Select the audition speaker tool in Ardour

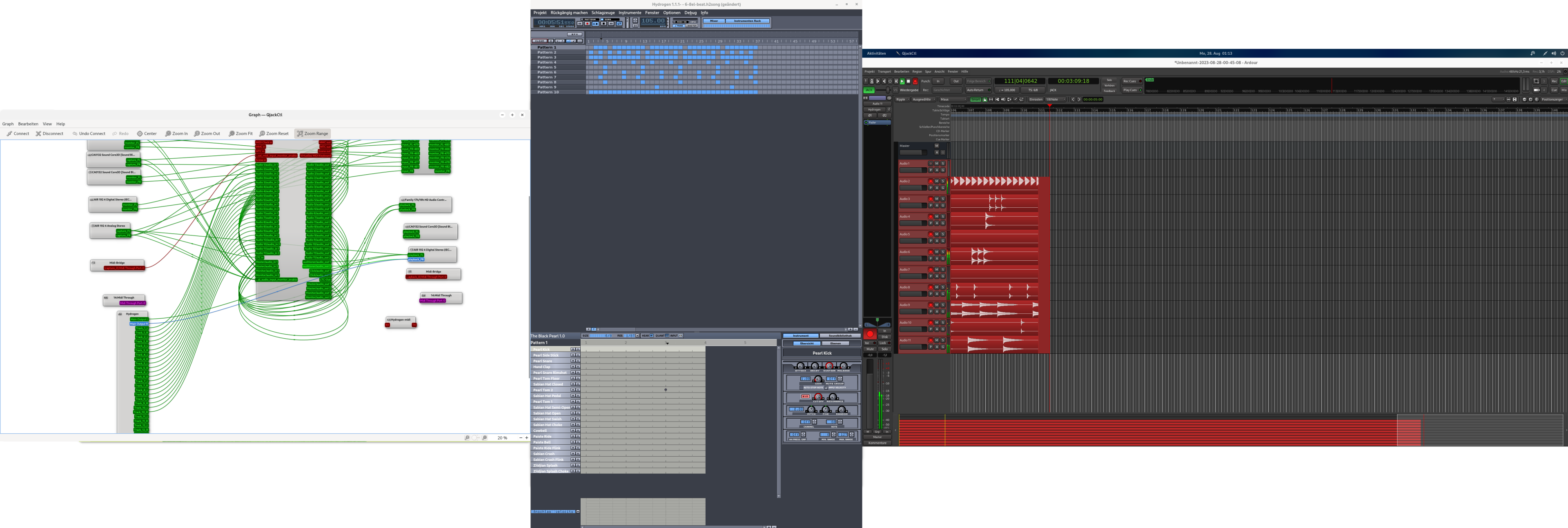[1003, 100]
